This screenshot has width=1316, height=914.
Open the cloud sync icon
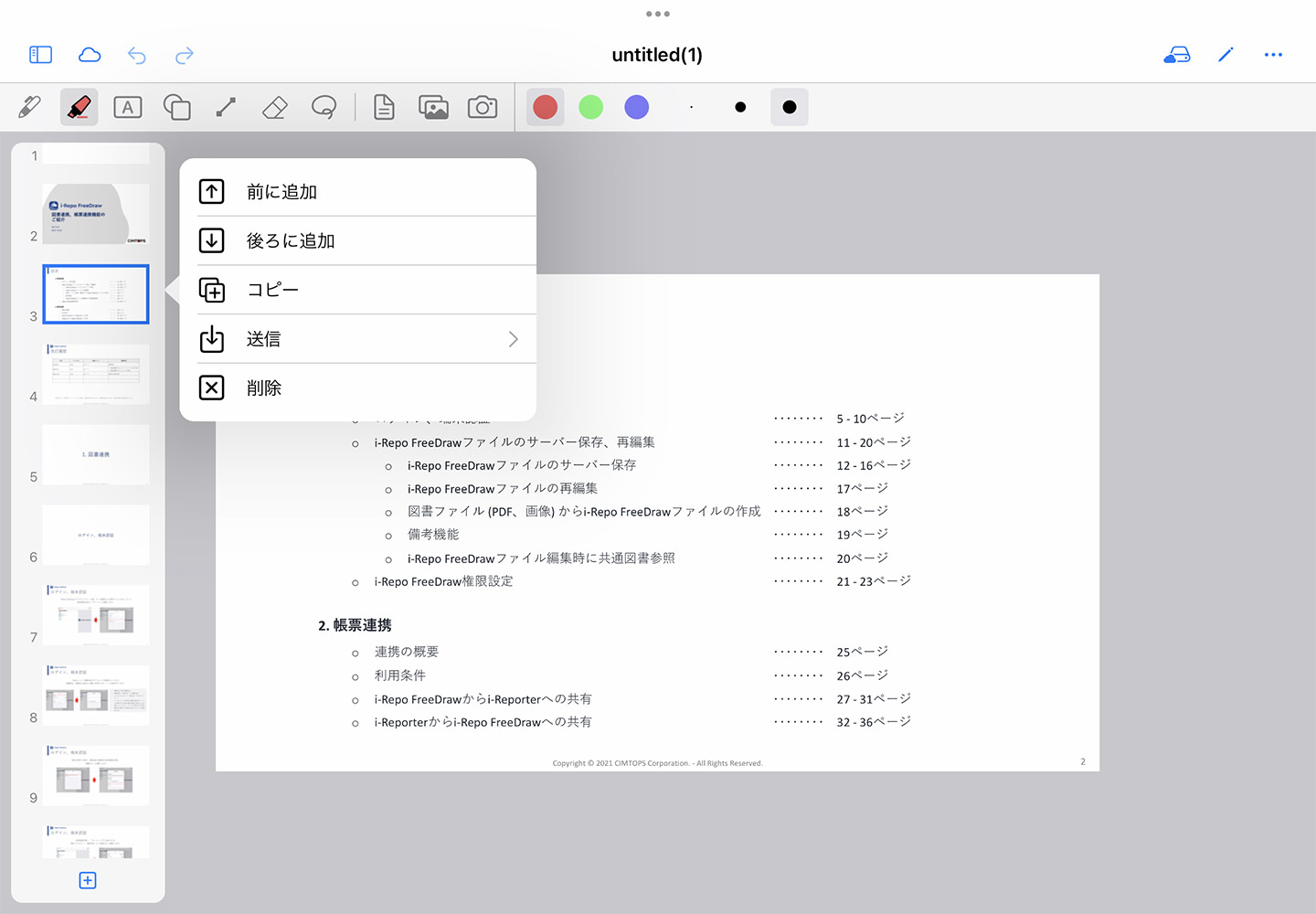click(90, 55)
